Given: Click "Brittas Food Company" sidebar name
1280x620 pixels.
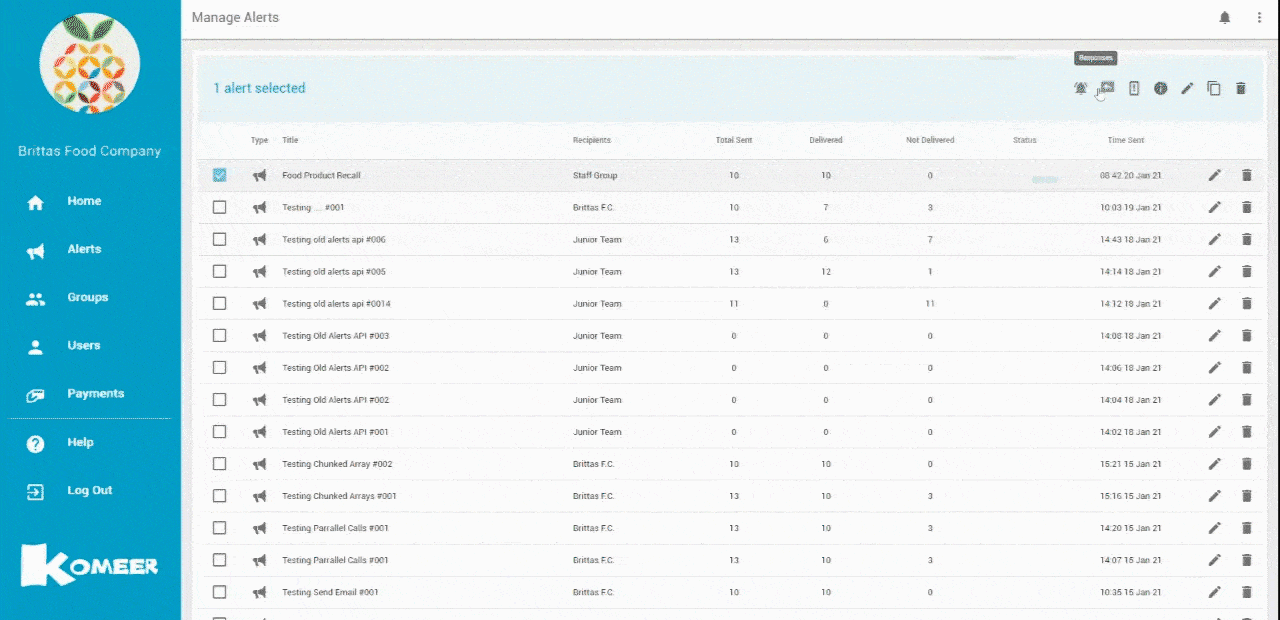Looking at the screenshot, I should click(x=90, y=151).
